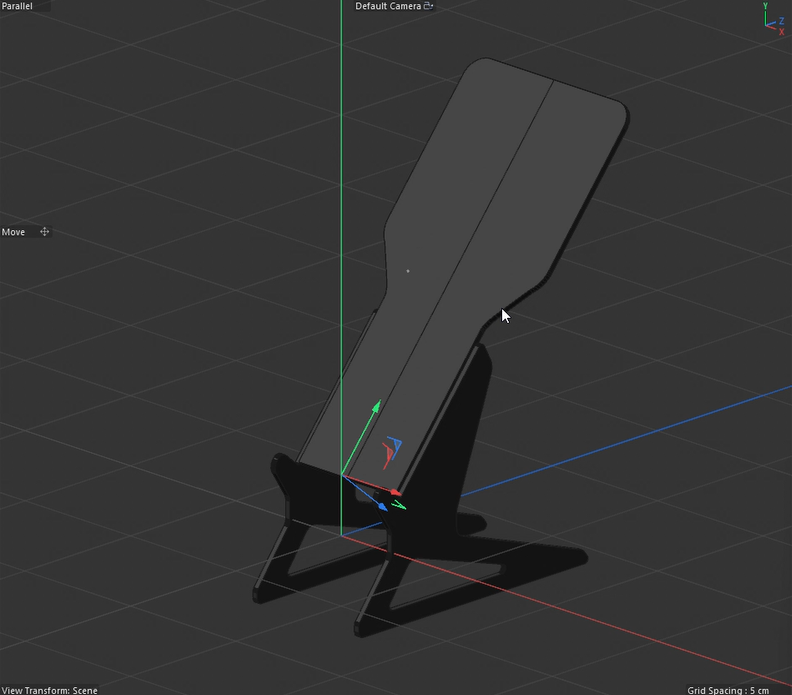792x695 pixels.
Task: Click the green Y-axis arrow handle
Action: click(377, 406)
